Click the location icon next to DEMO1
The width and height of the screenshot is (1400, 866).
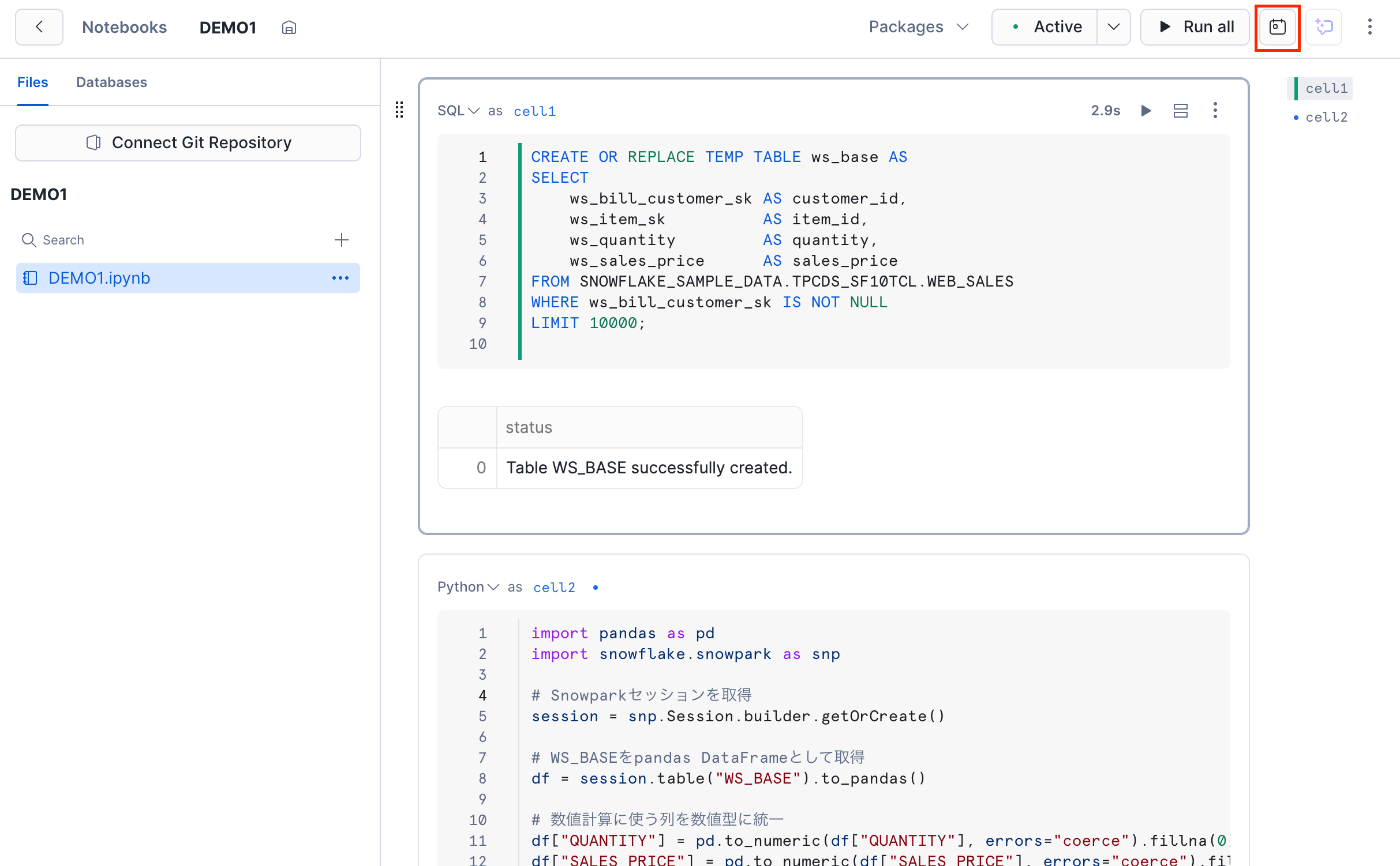tap(289, 28)
